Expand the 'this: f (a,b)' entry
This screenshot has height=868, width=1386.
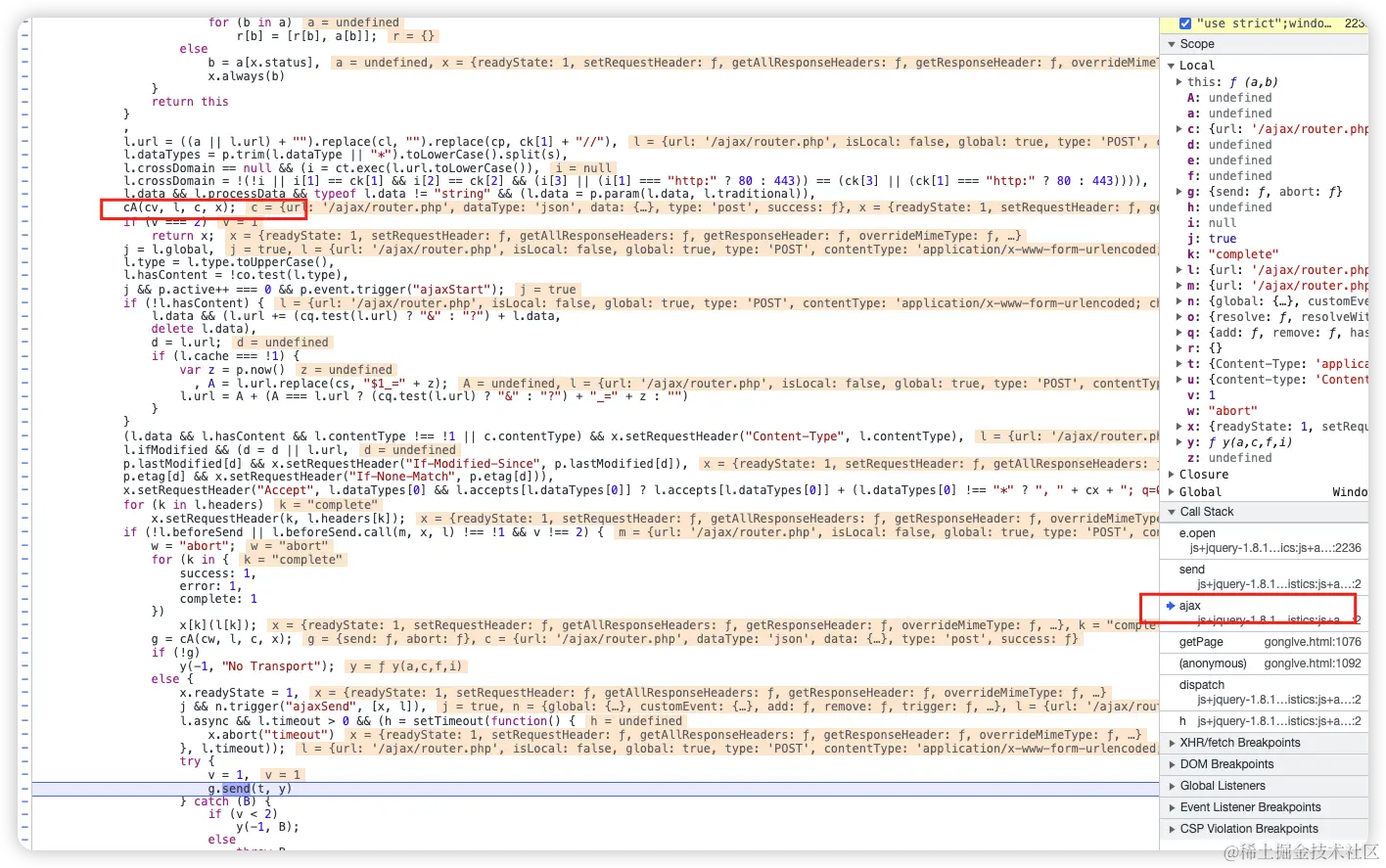(x=1179, y=82)
